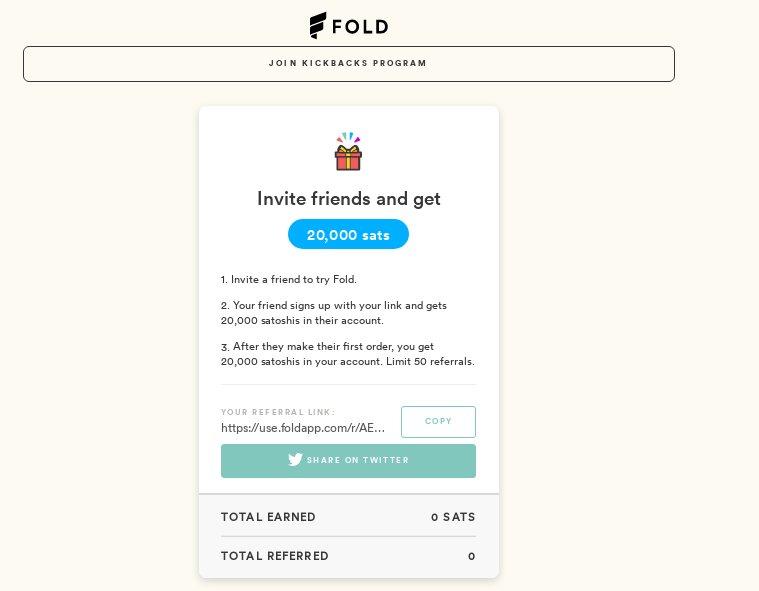Click the Twitter bird icon
Image resolution: width=759 pixels, height=591 pixels.
[295, 459]
